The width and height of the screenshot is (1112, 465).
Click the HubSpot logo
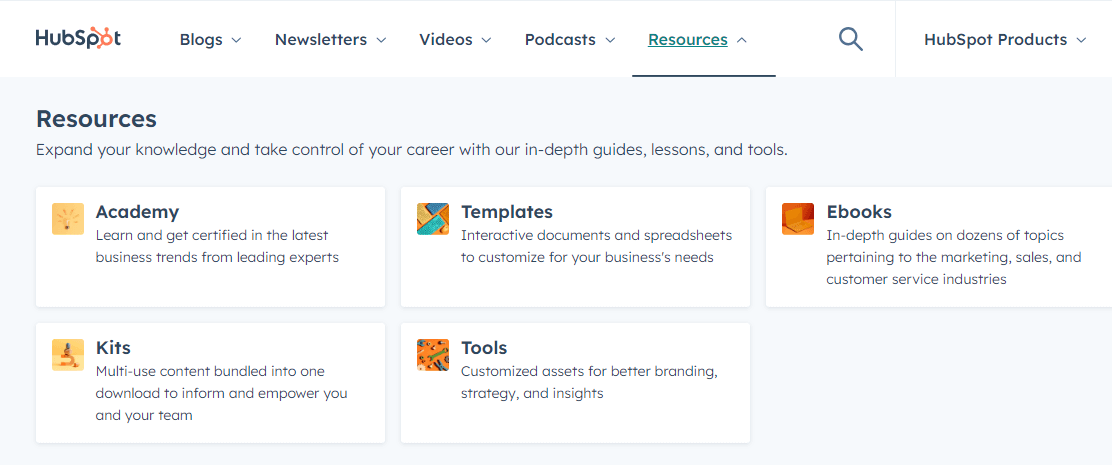78,38
